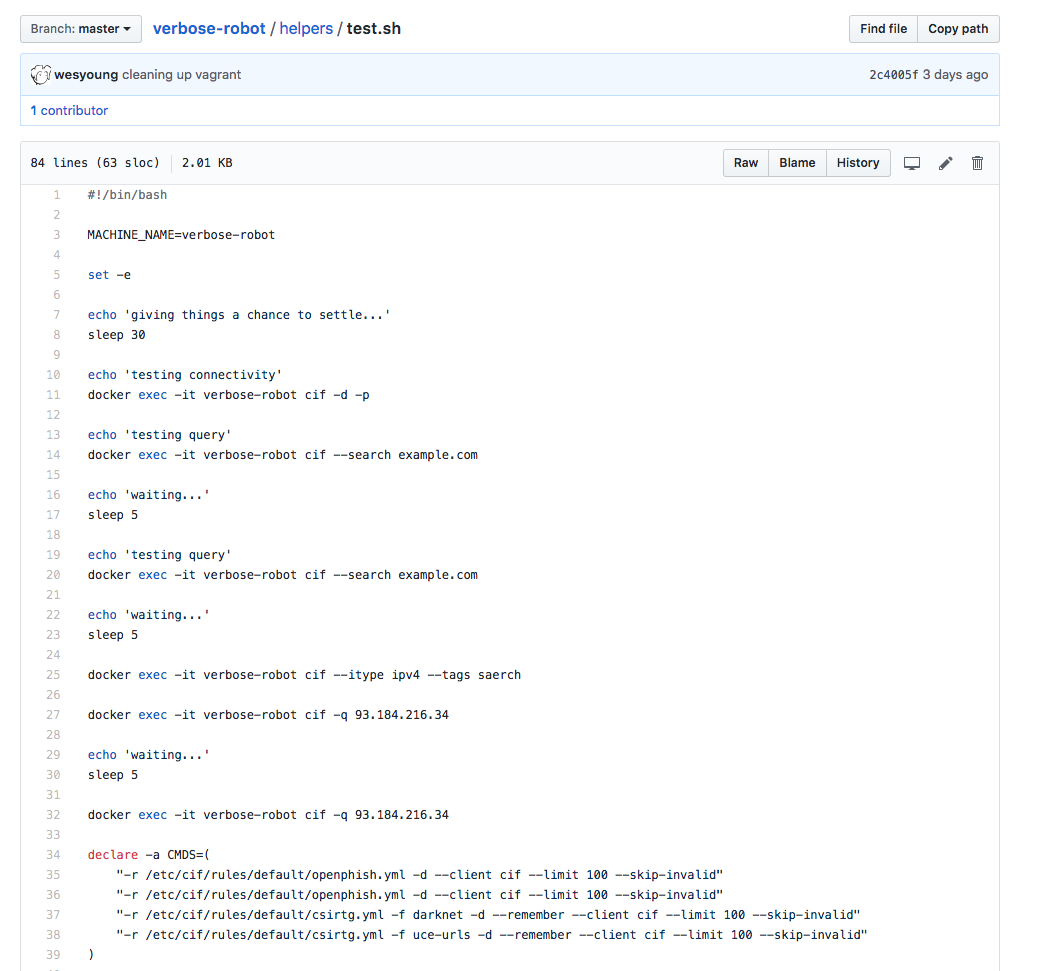Open the Blame view

[x=797, y=163]
